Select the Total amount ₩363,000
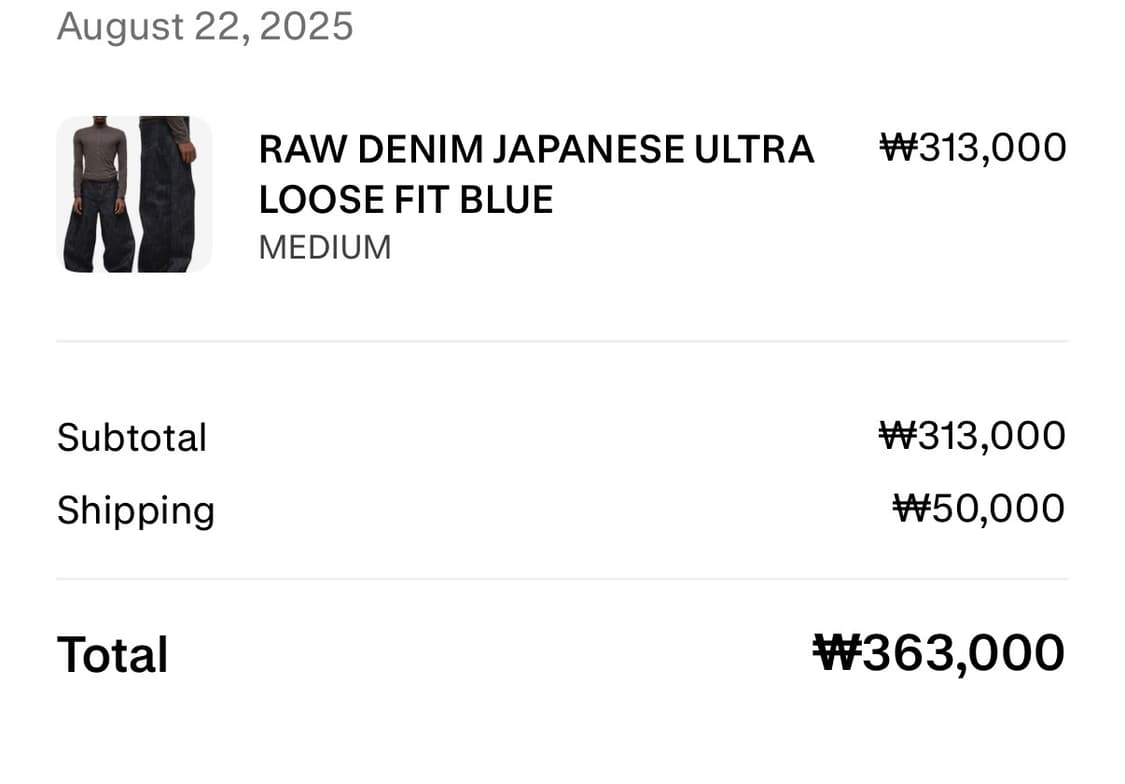The height and width of the screenshot is (784, 1125). (x=939, y=653)
